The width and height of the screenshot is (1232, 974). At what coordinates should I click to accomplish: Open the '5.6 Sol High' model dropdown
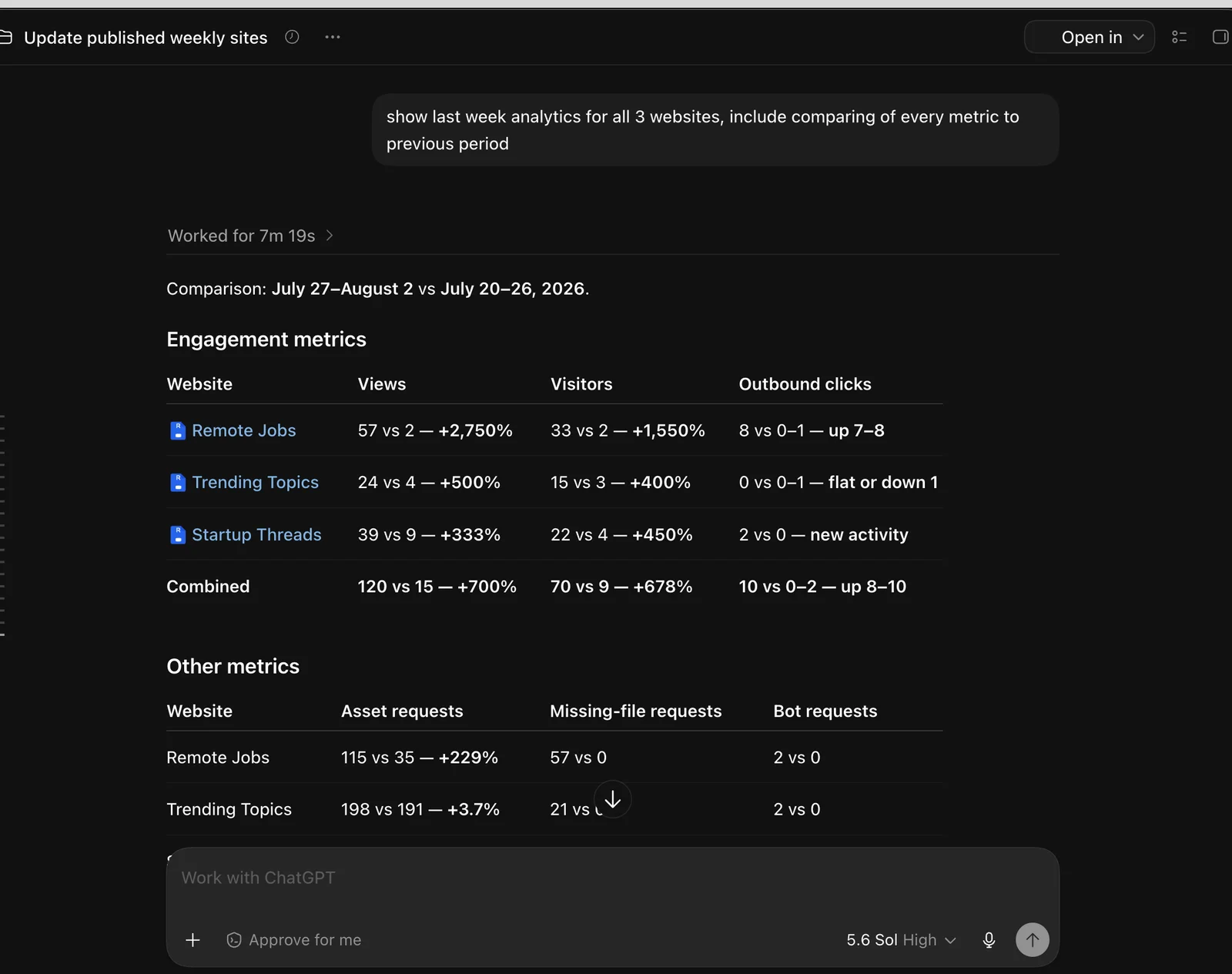[901, 940]
